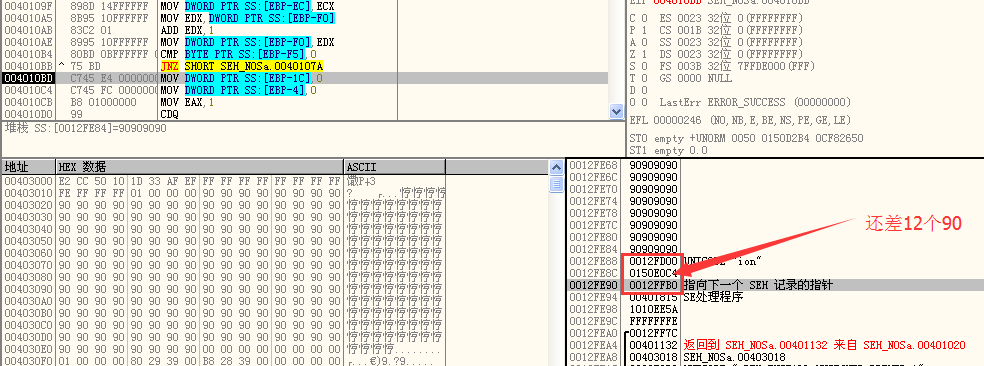Select stack address 0012FE88 with value 0012FD00

point(775,261)
